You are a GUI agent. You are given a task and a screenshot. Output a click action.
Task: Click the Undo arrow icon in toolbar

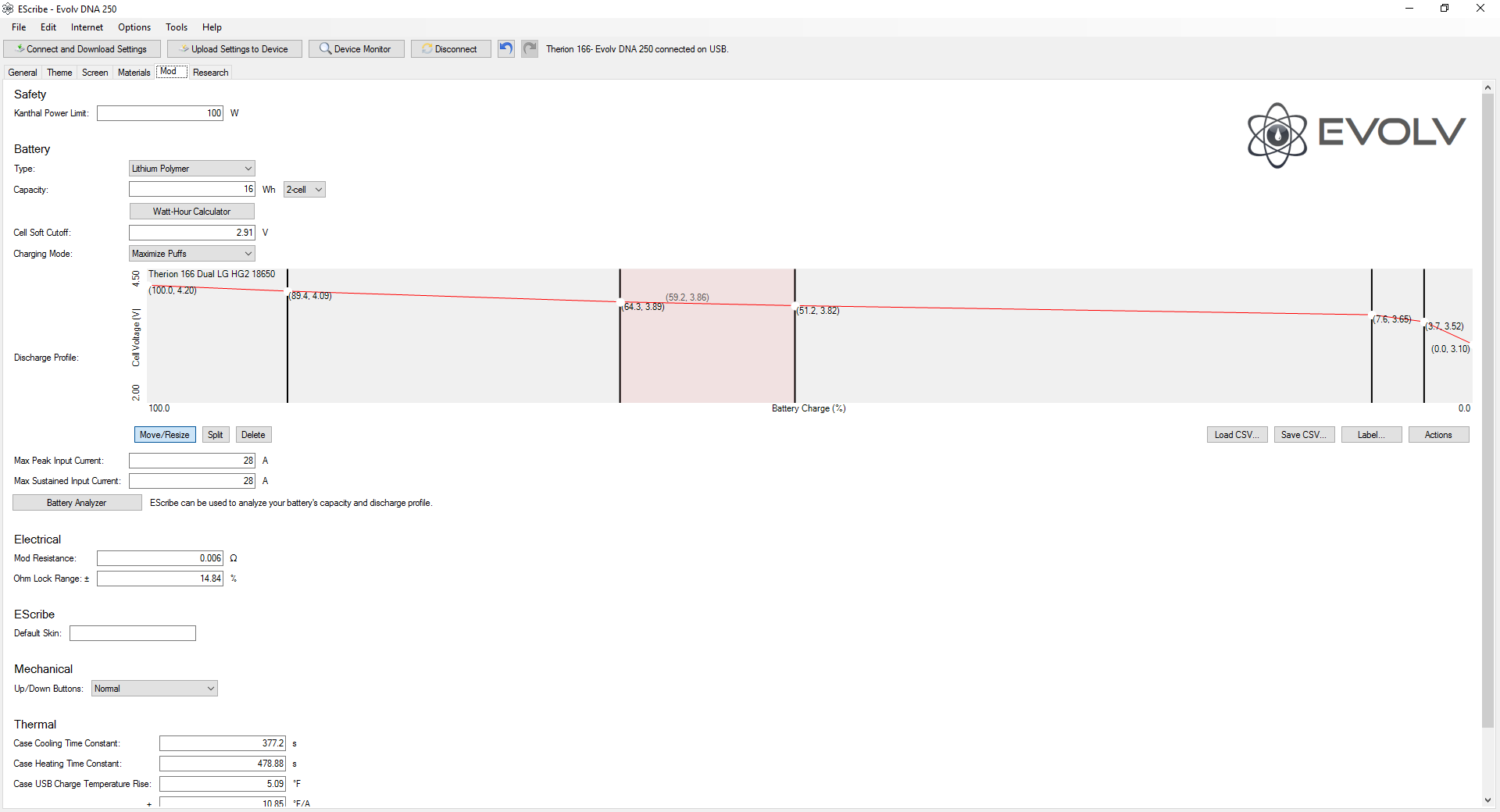506,48
